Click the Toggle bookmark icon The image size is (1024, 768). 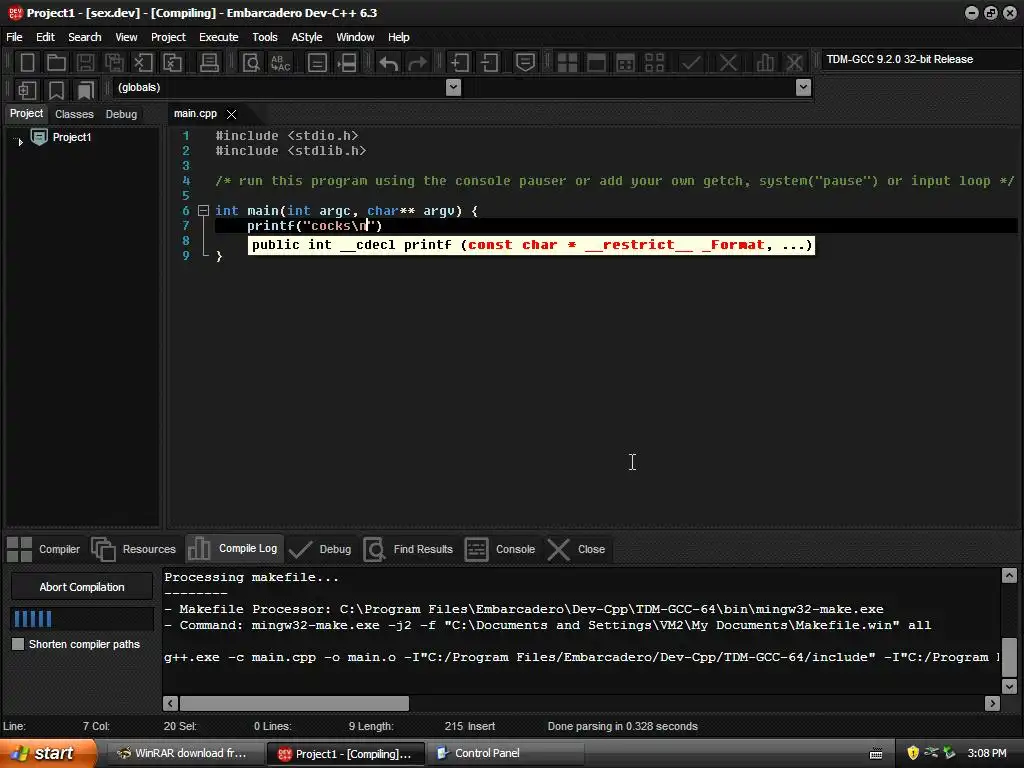pos(56,89)
